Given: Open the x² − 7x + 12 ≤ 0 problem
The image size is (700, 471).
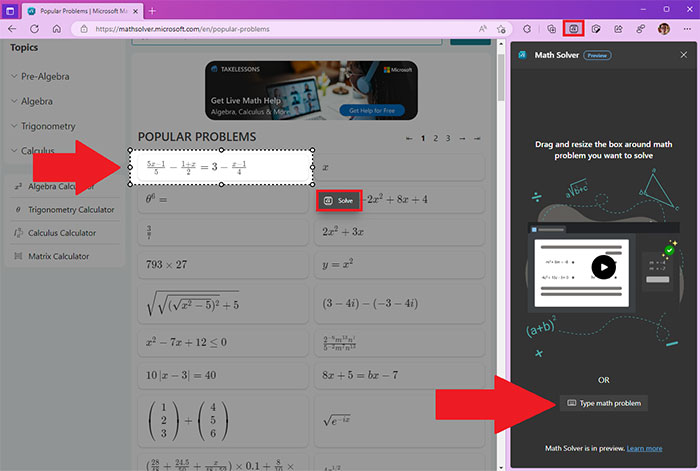Looking at the screenshot, I should (222, 342).
